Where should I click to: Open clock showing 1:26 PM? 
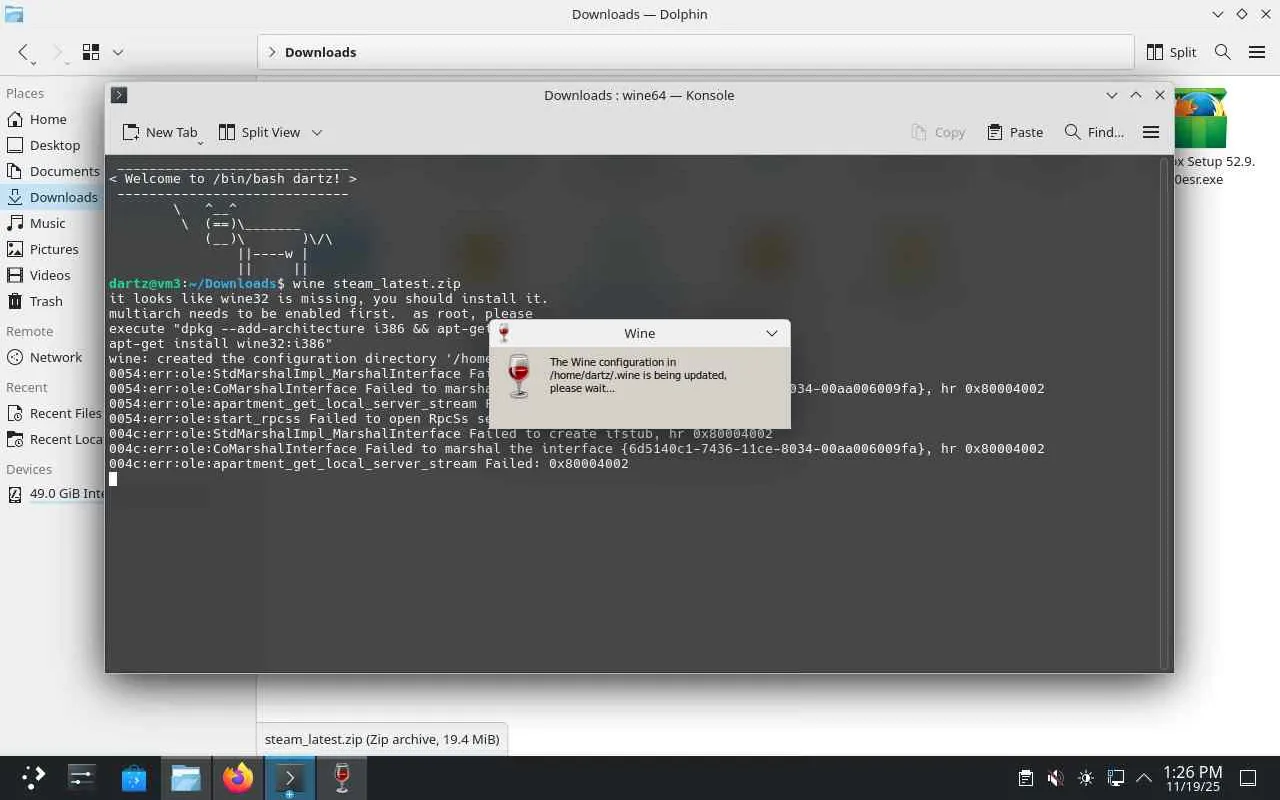[1193, 778]
